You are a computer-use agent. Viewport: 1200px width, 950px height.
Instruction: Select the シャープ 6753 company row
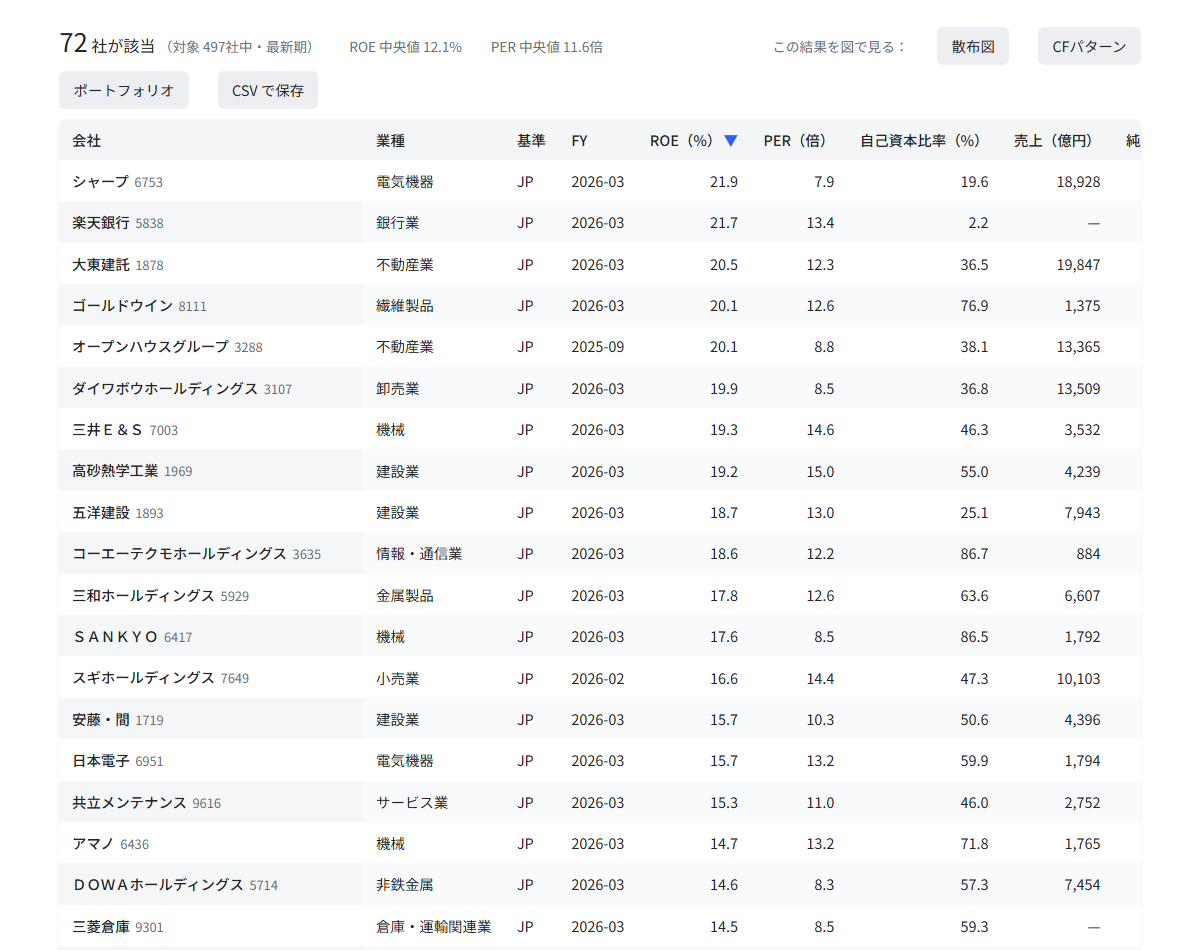point(600,182)
